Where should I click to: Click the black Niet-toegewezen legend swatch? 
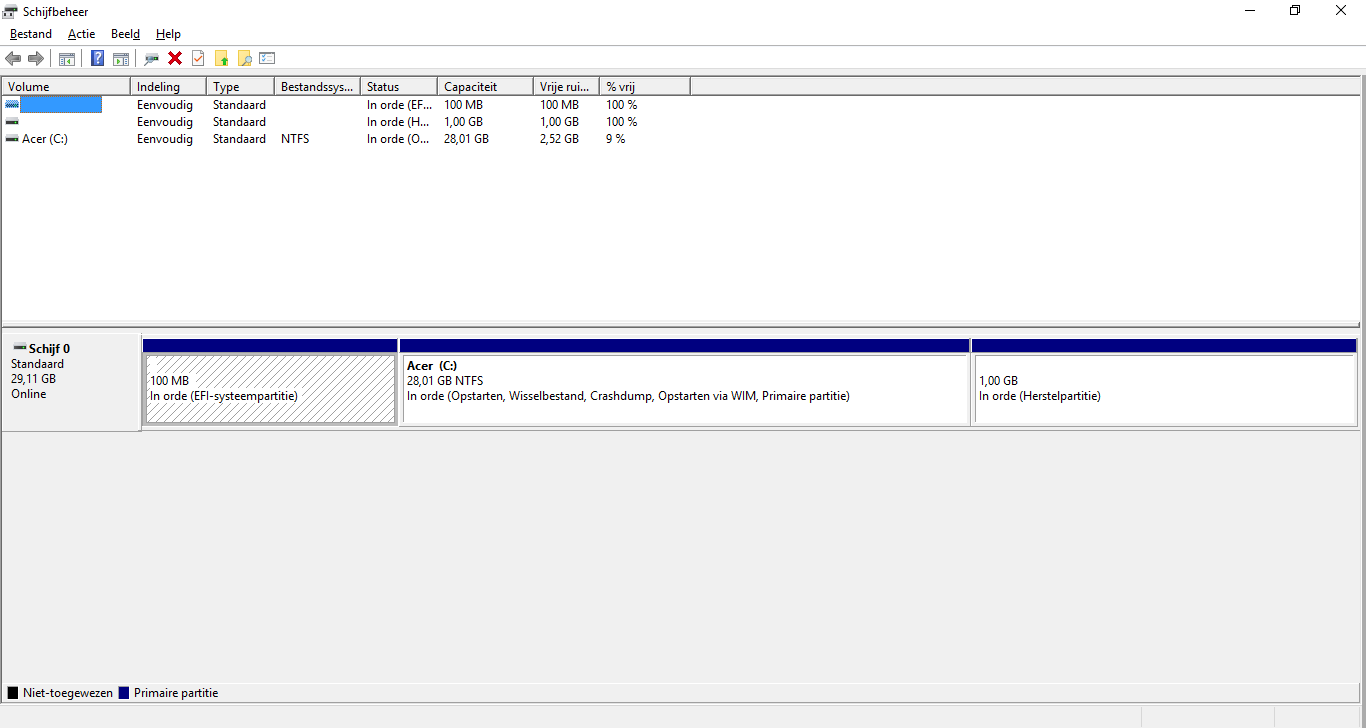(13, 693)
